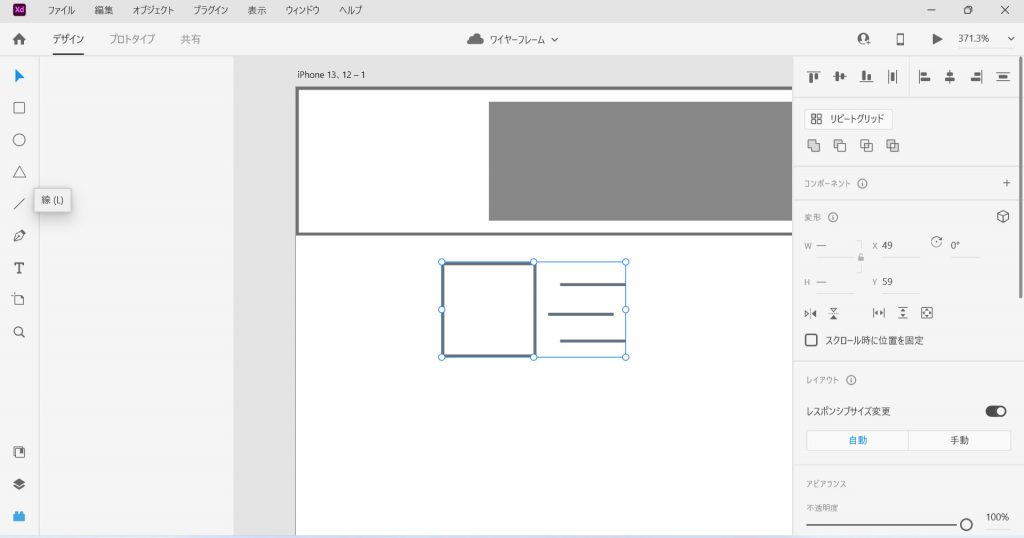Image resolution: width=1024 pixels, height=538 pixels.
Task: Click the Y position field
Action: 901,281
